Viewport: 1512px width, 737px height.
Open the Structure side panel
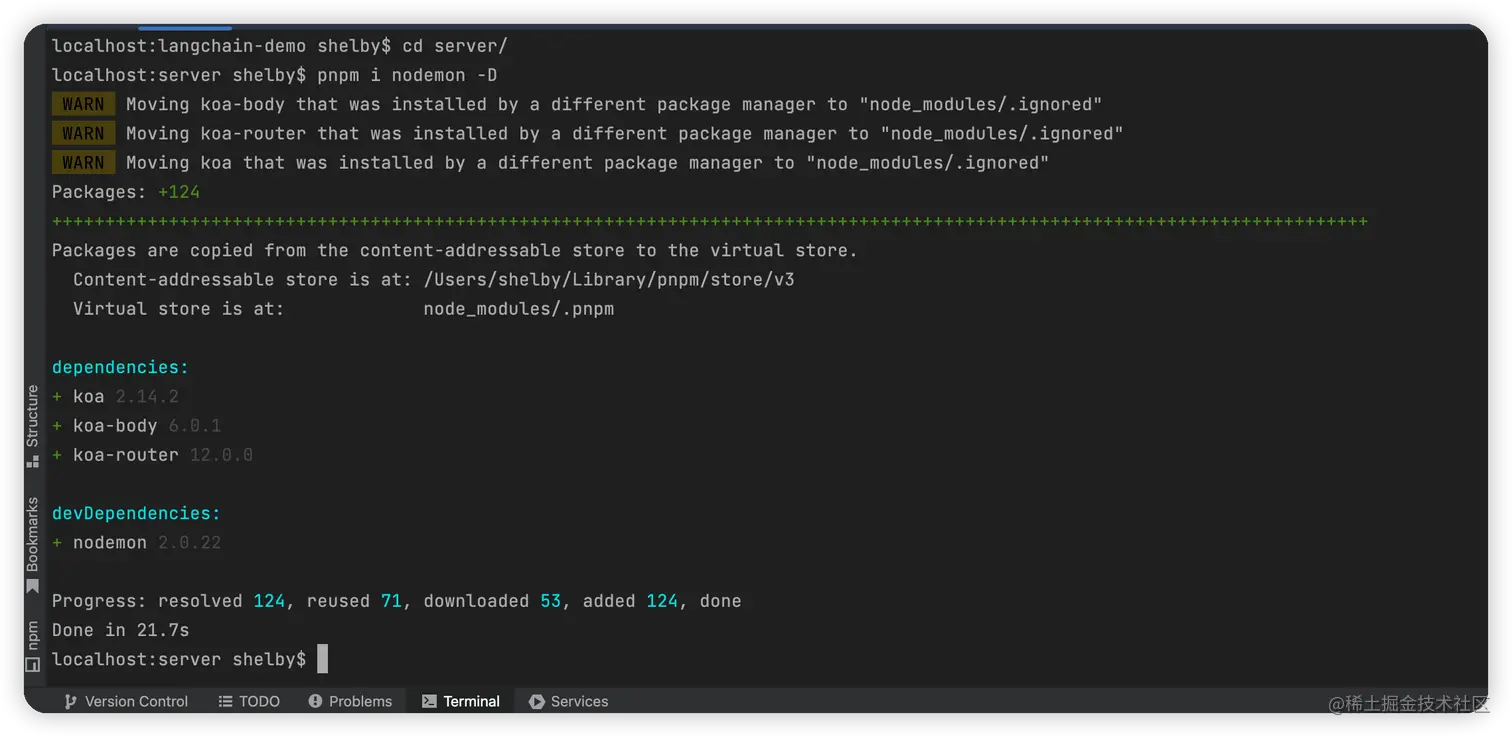tap(33, 427)
